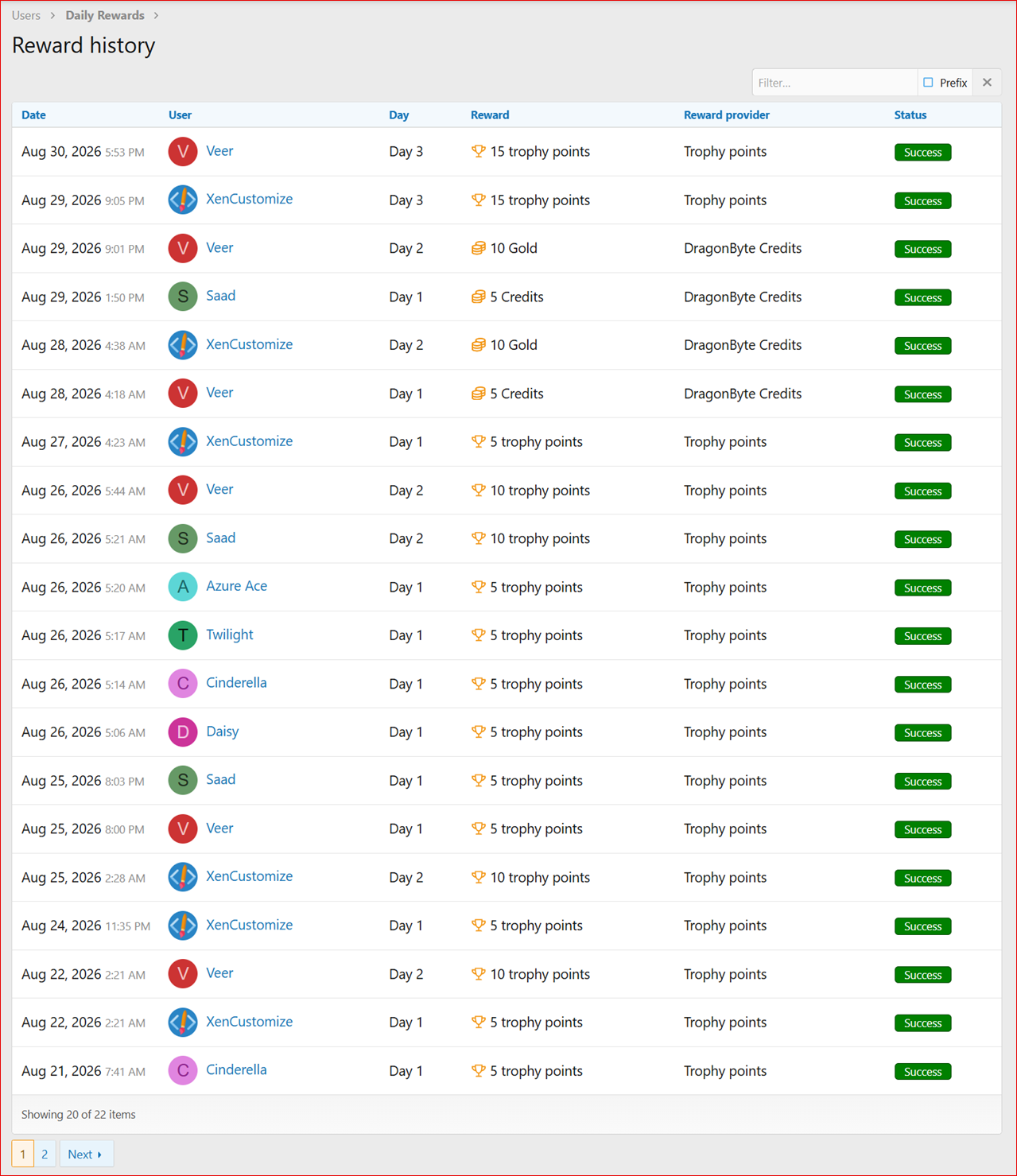Open Azure Ace user profile link
Screen dimensions: 1017x1176
point(236,586)
